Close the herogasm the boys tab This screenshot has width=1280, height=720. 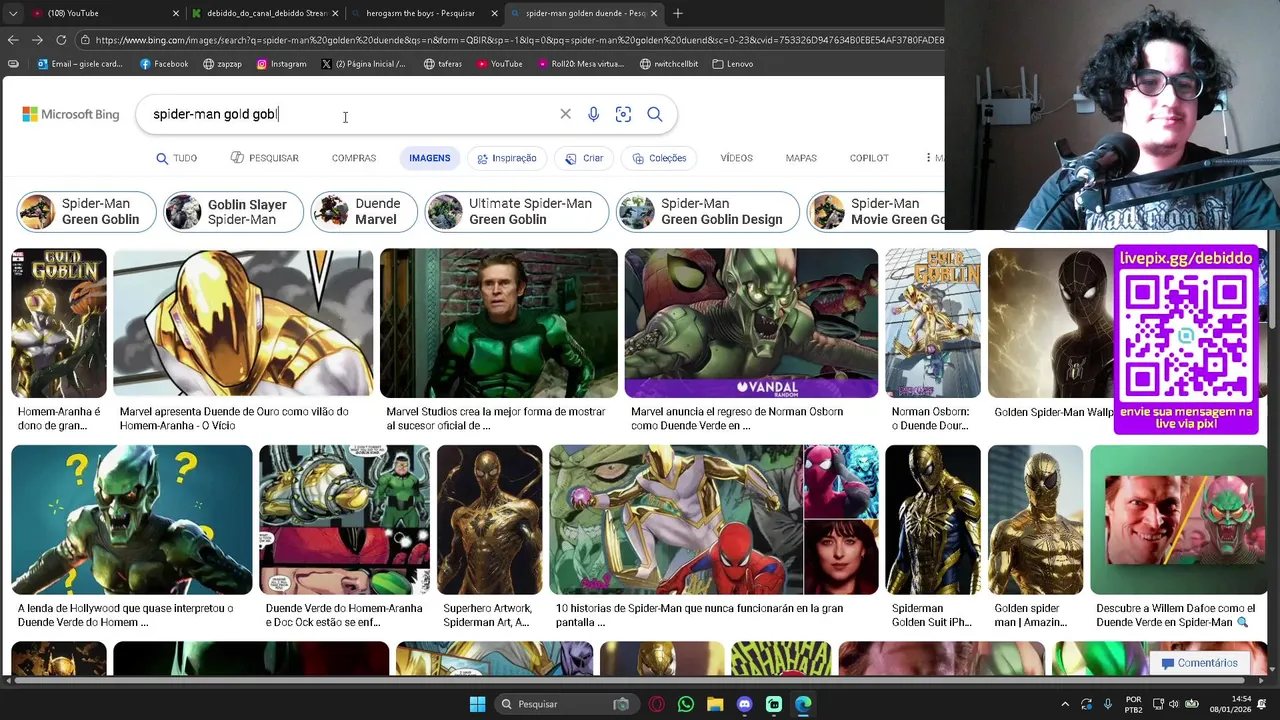click(495, 13)
